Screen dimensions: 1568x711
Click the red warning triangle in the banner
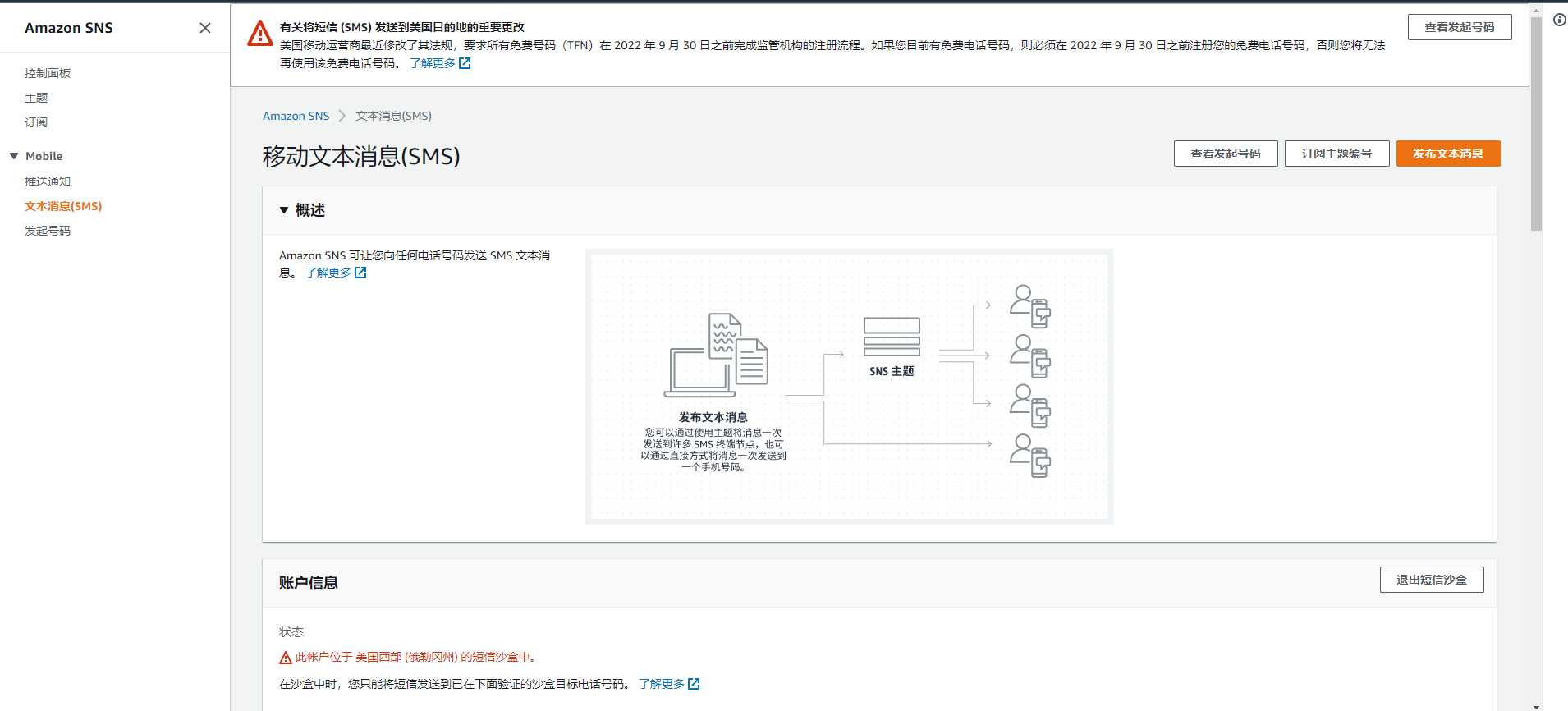[260, 33]
